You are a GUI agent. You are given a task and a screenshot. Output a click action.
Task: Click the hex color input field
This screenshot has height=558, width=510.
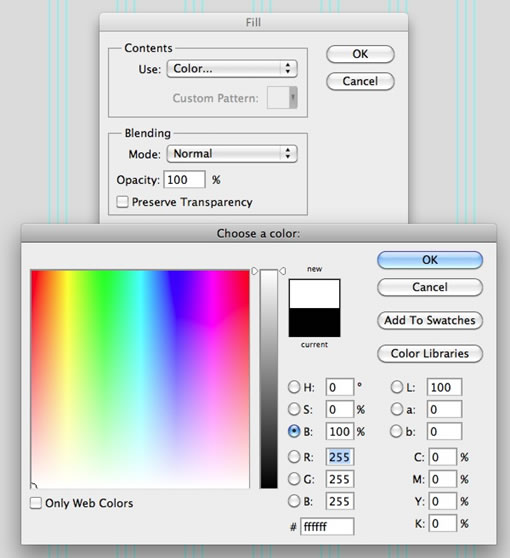click(x=327, y=526)
